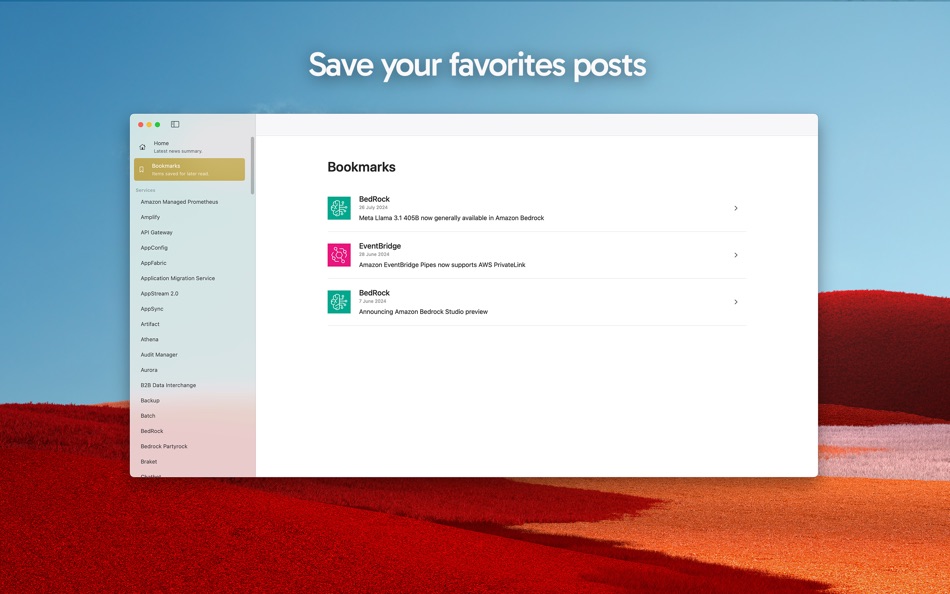Open 'Meta Llama 3.1 405B now generally available' post
The image size is (950, 594).
point(451,218)
